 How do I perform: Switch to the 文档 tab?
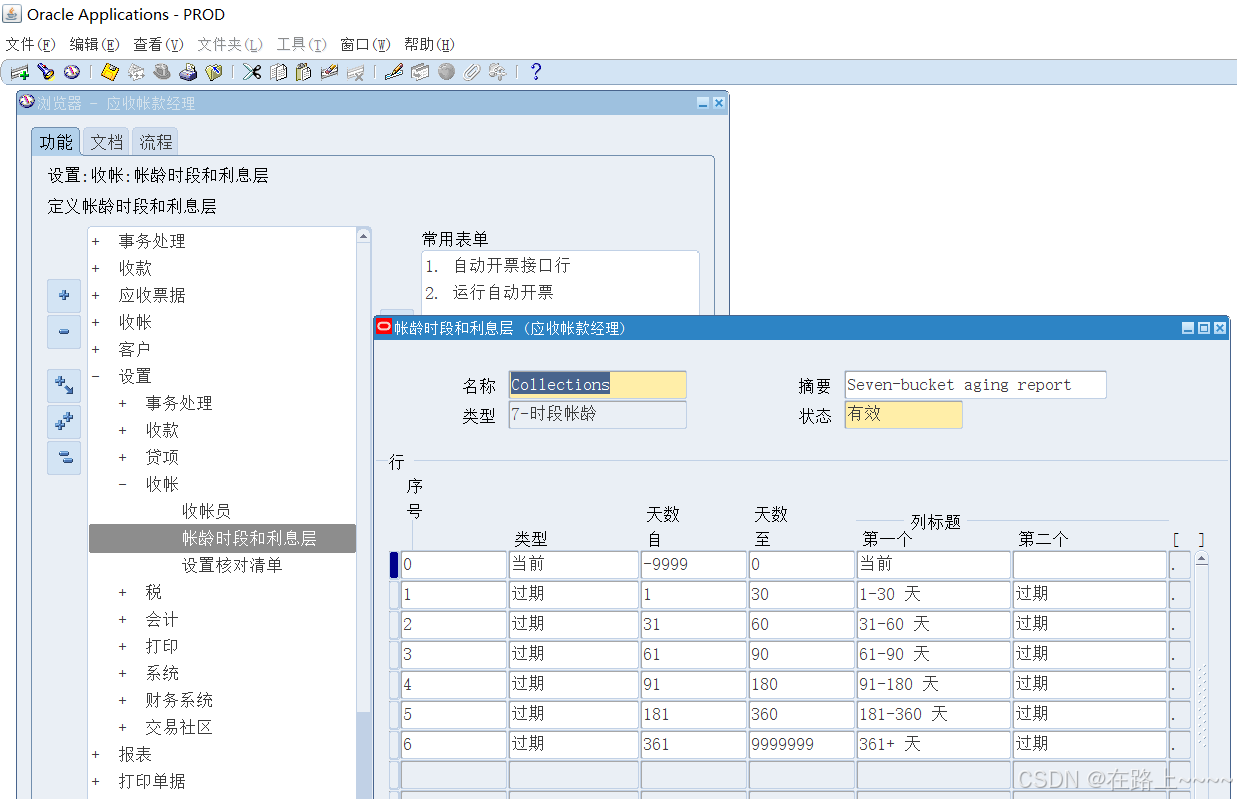[105, 141]
